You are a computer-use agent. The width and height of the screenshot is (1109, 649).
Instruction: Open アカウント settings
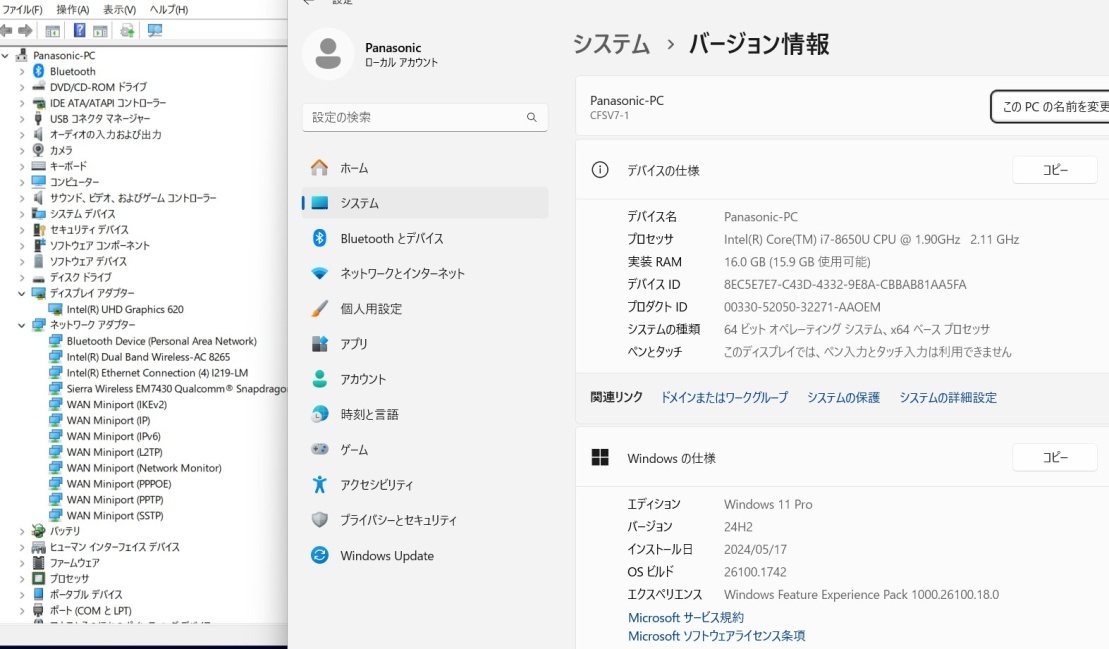(x=424, y=379)
